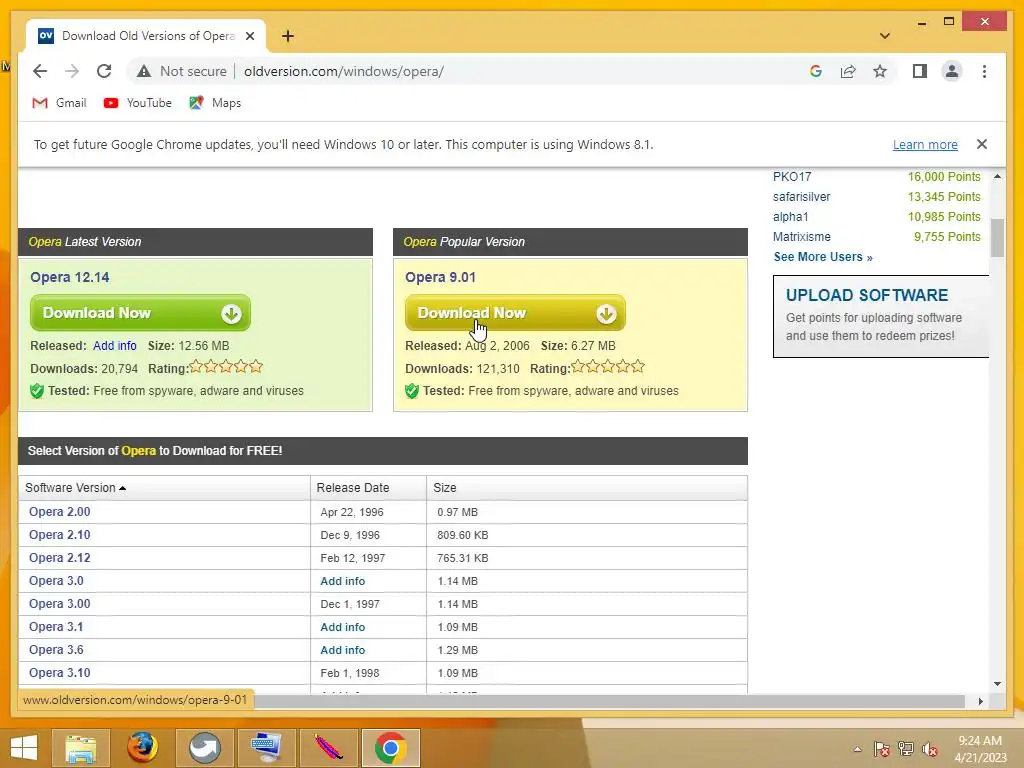Bookmark this page with the star

[x=880, y=71]
